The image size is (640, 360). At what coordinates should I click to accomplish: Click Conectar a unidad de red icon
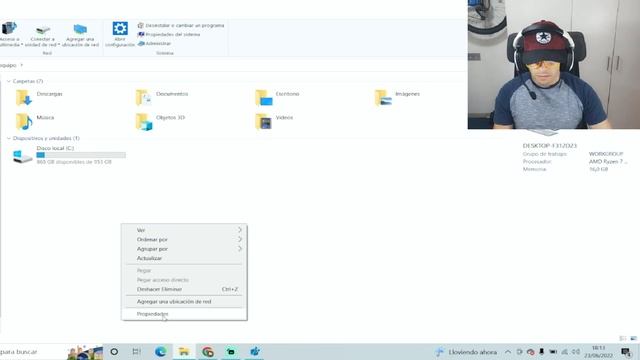pos(42,29)
